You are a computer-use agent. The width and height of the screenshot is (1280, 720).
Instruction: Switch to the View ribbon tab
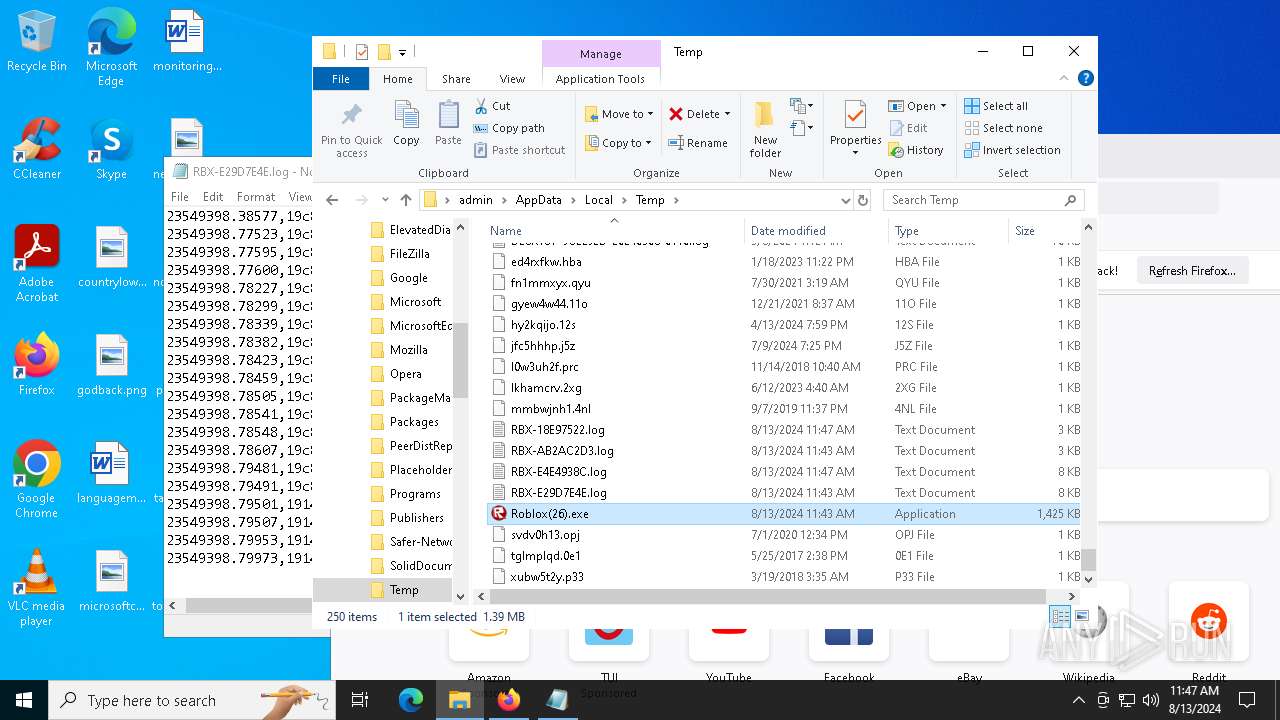point(512,79)
